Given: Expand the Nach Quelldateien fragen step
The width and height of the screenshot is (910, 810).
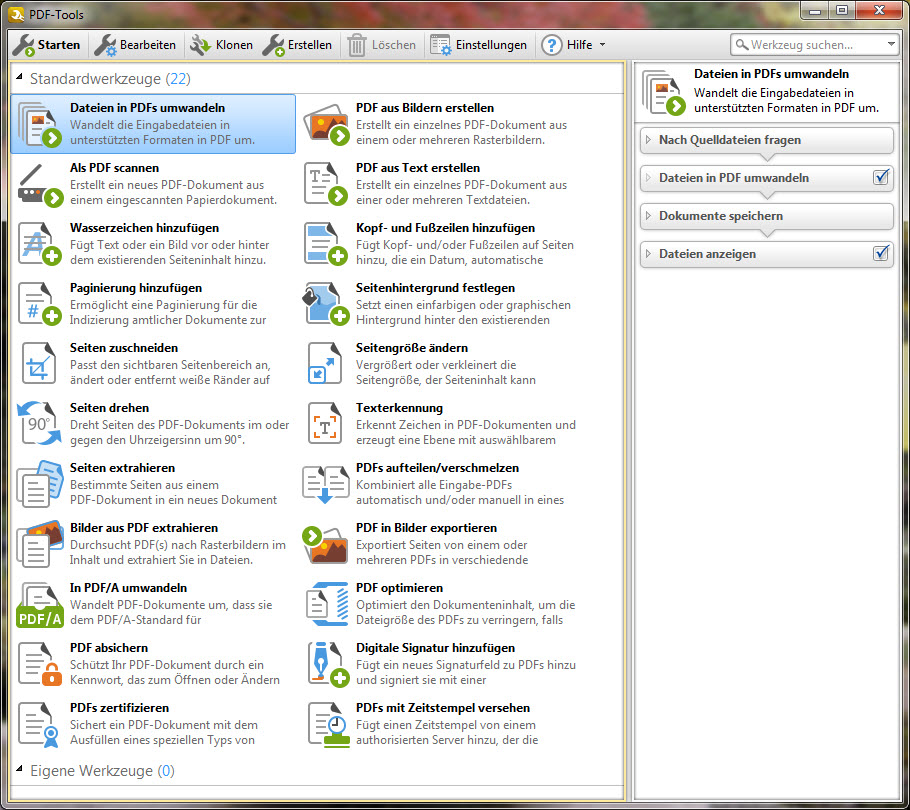Looking at the screenshot, I should (x=649, y=140).
